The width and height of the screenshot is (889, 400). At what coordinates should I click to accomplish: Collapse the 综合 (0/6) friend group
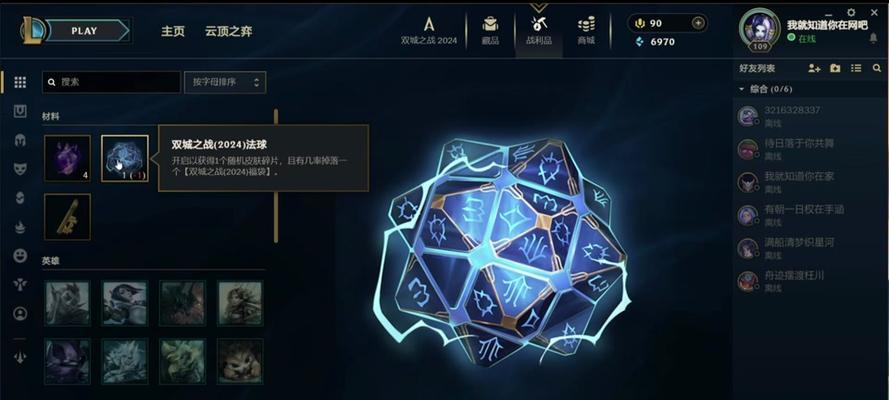pos(742,89)
